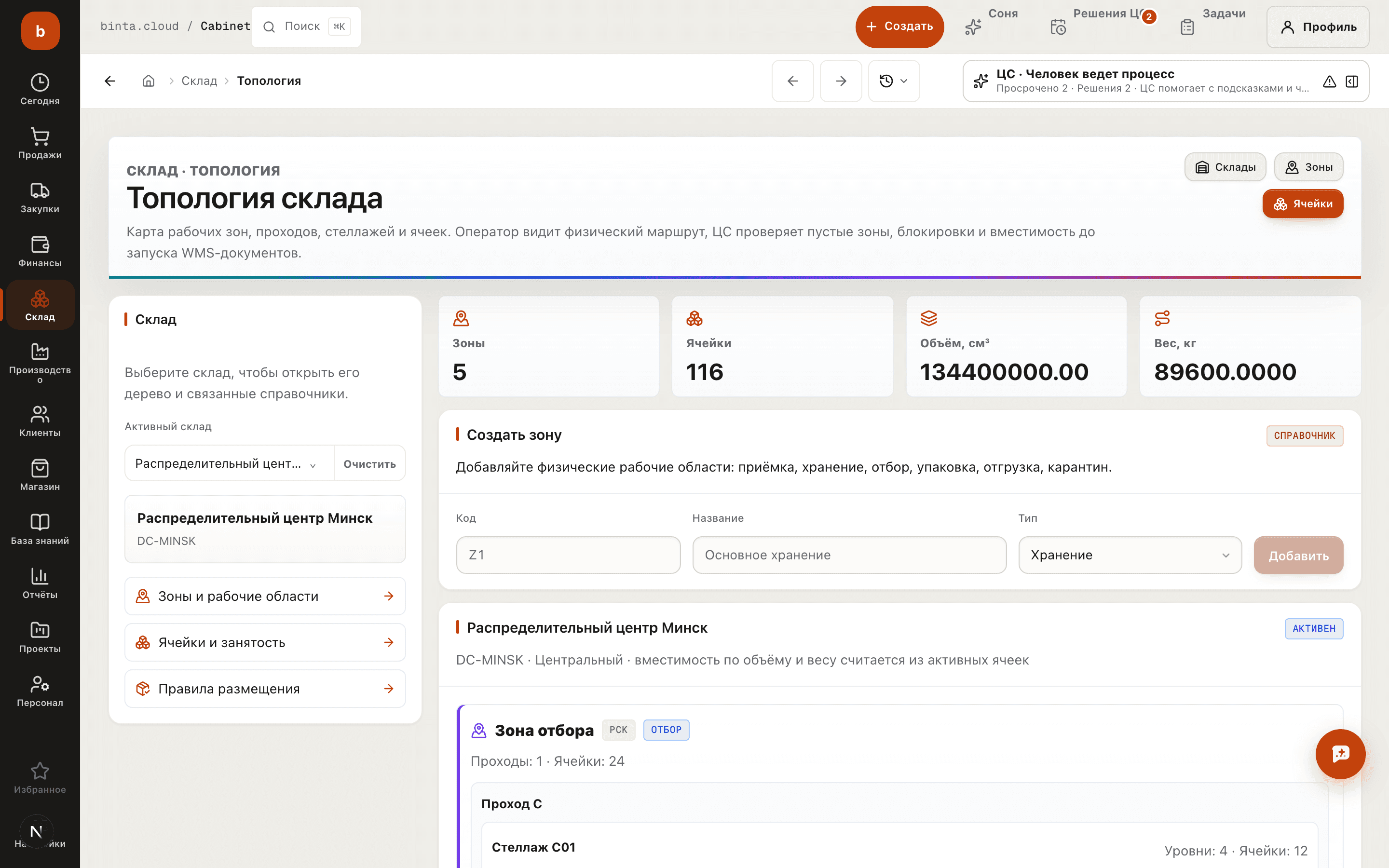Click the Зоны header button
Viewport: 1389px width, 868px height.
click(1308, 167)
